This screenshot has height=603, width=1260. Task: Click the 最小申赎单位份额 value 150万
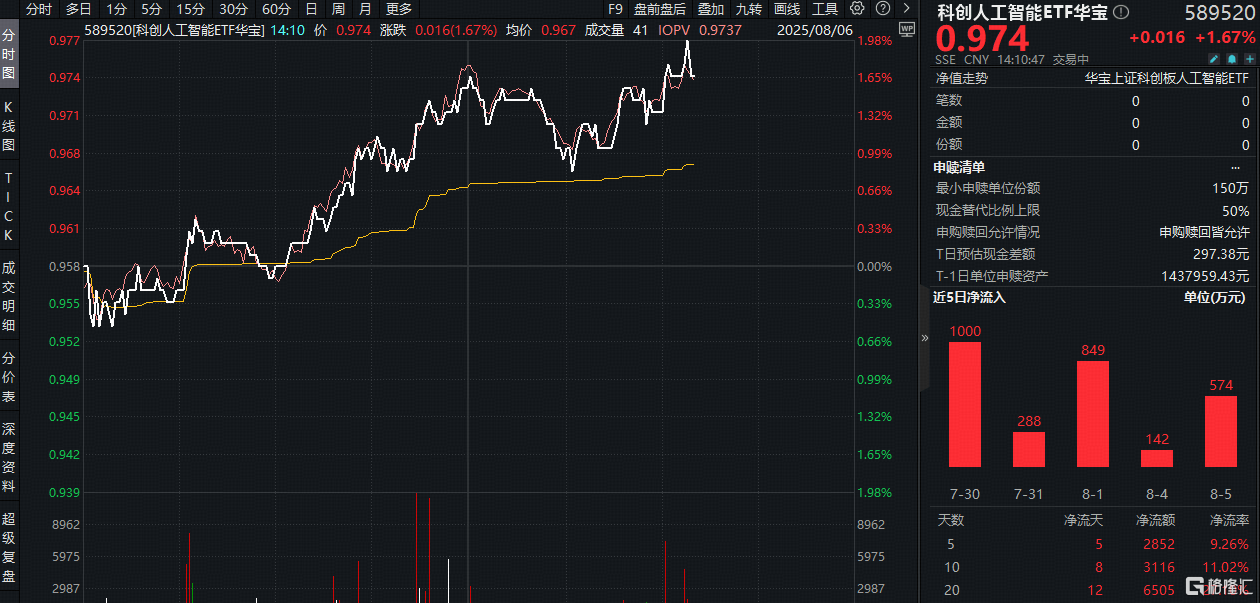pos(1230,188)
